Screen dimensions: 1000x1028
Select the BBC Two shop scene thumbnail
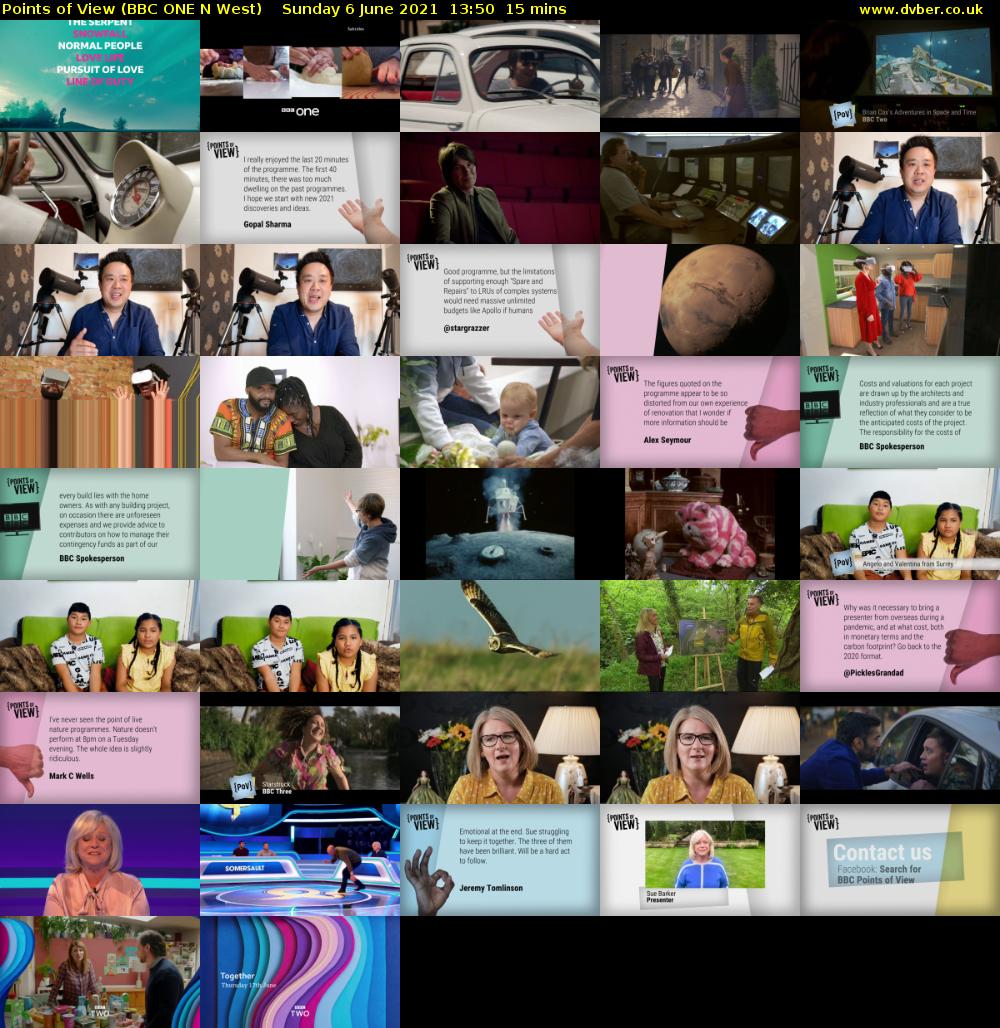click(x=100, y=972)
